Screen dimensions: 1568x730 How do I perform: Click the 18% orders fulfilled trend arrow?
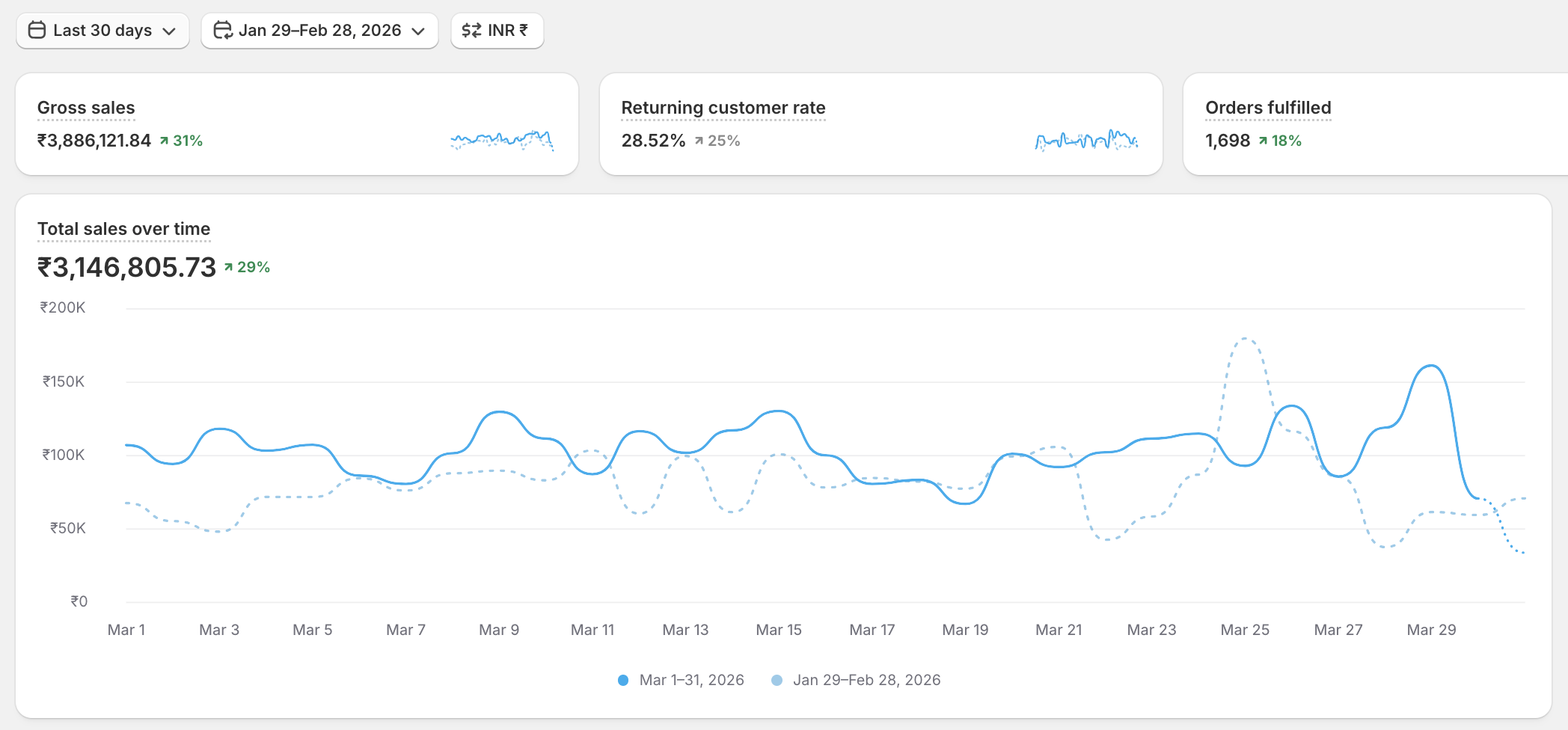pyautogui.click(x=1263, y=141)
